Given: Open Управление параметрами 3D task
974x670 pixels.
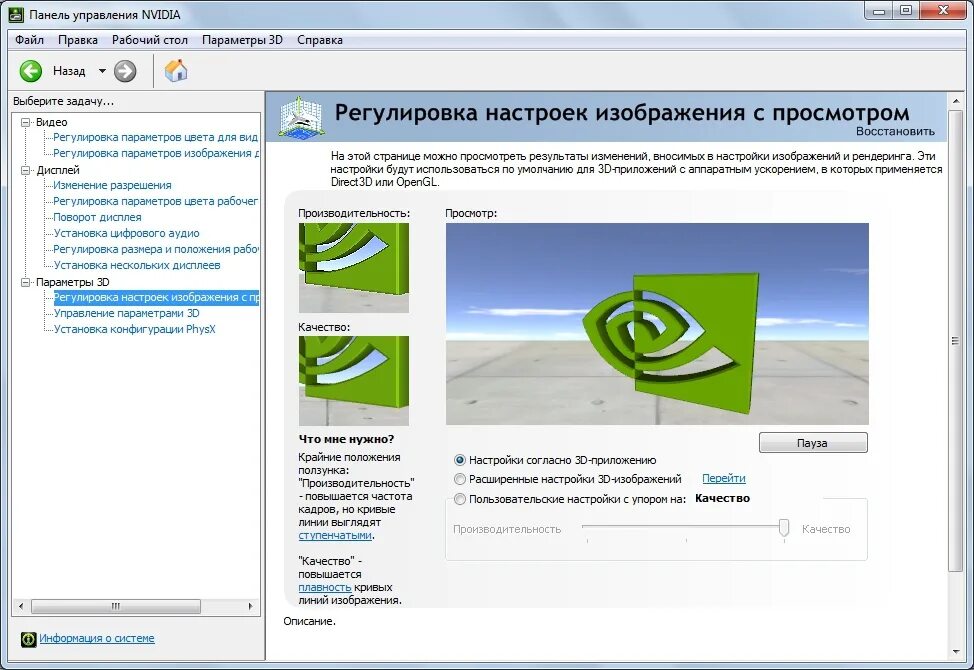Looking at the screenshot, I should pos(127,314).
